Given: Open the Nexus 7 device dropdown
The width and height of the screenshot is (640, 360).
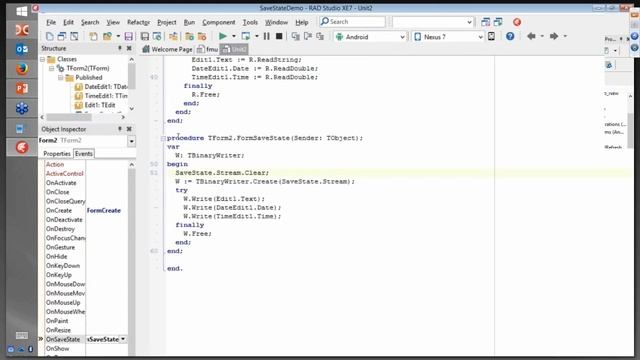Looking at the screenshot, I should tap(480, 37).
